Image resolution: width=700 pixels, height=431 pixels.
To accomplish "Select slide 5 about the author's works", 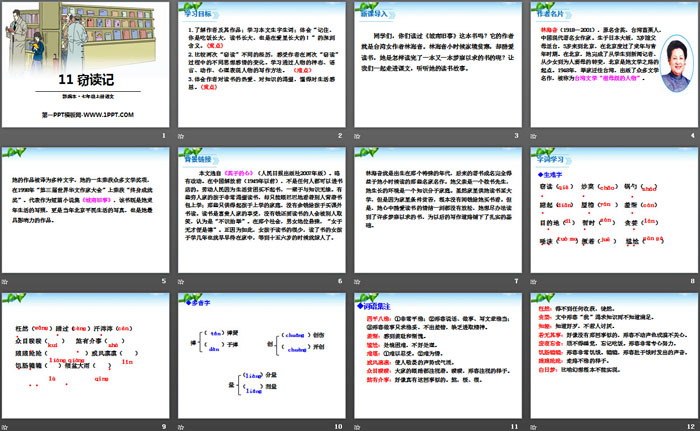I will (x=86, y=210).
